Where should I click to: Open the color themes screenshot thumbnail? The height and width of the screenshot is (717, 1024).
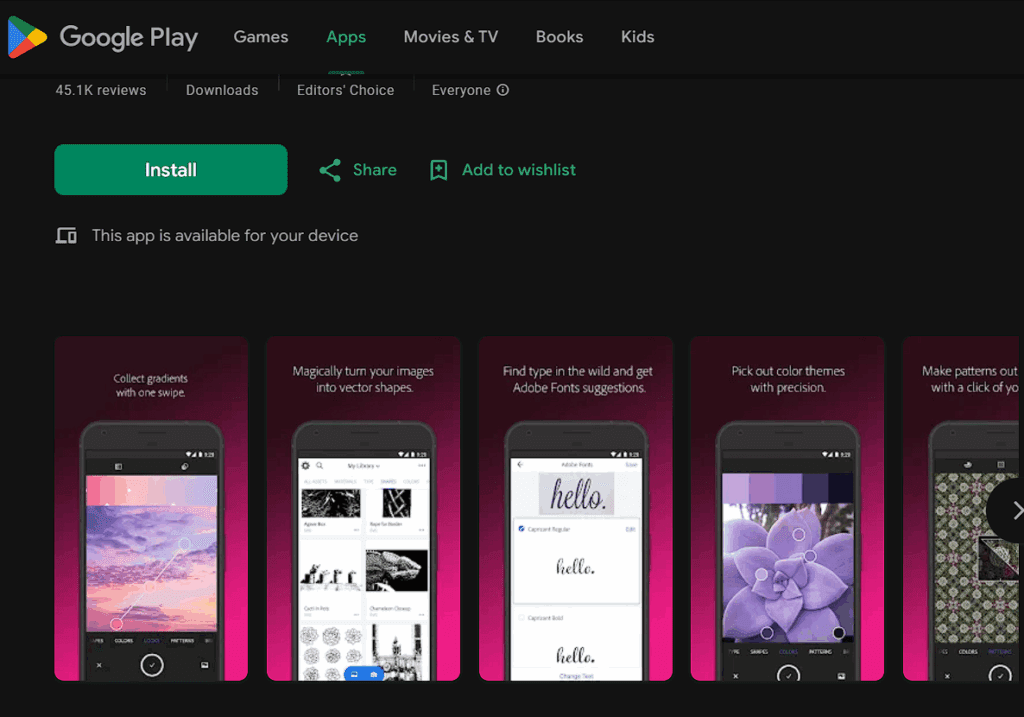click(787, 508)
